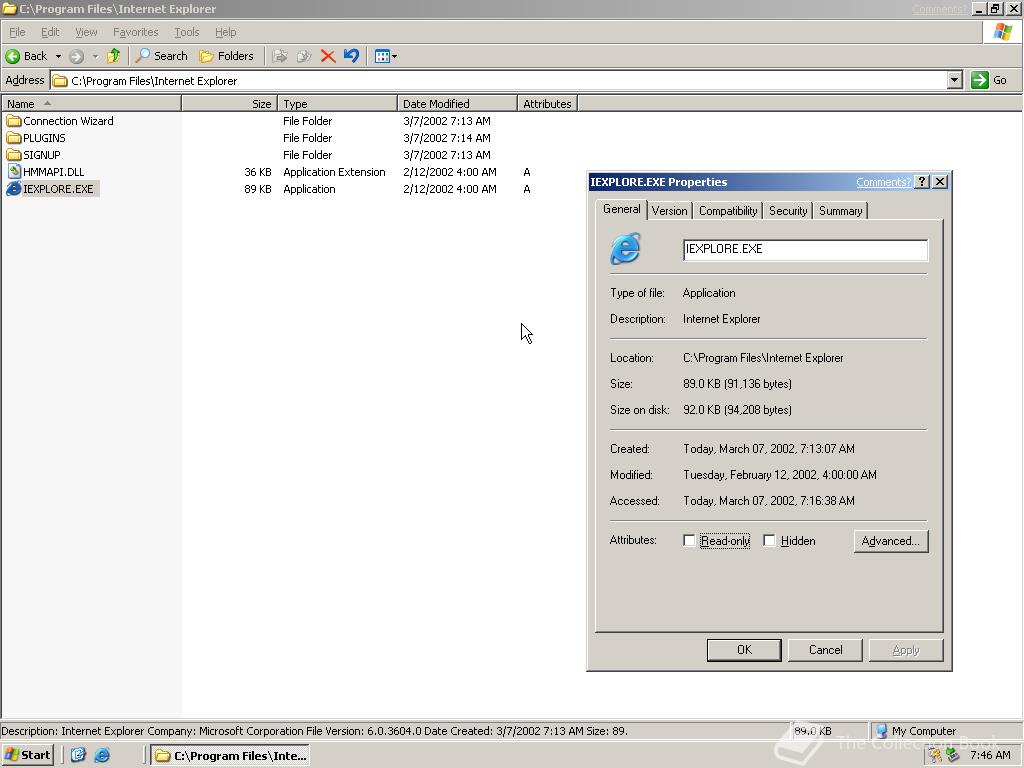1024x768 pixels.
Task: Switch to the General tab
Action: pyautogui.click(x=621, y=209)
